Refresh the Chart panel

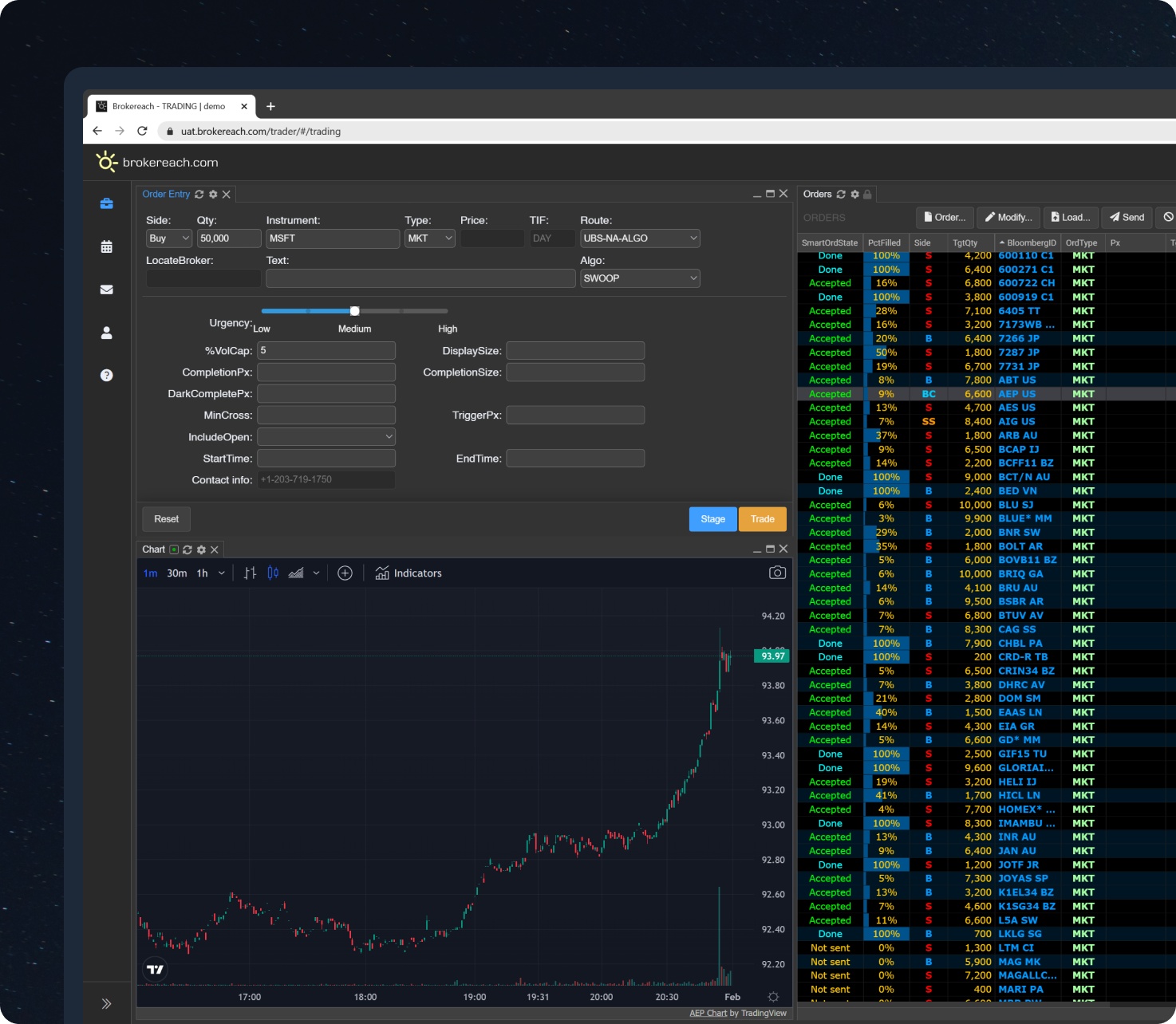click(187, 550)
